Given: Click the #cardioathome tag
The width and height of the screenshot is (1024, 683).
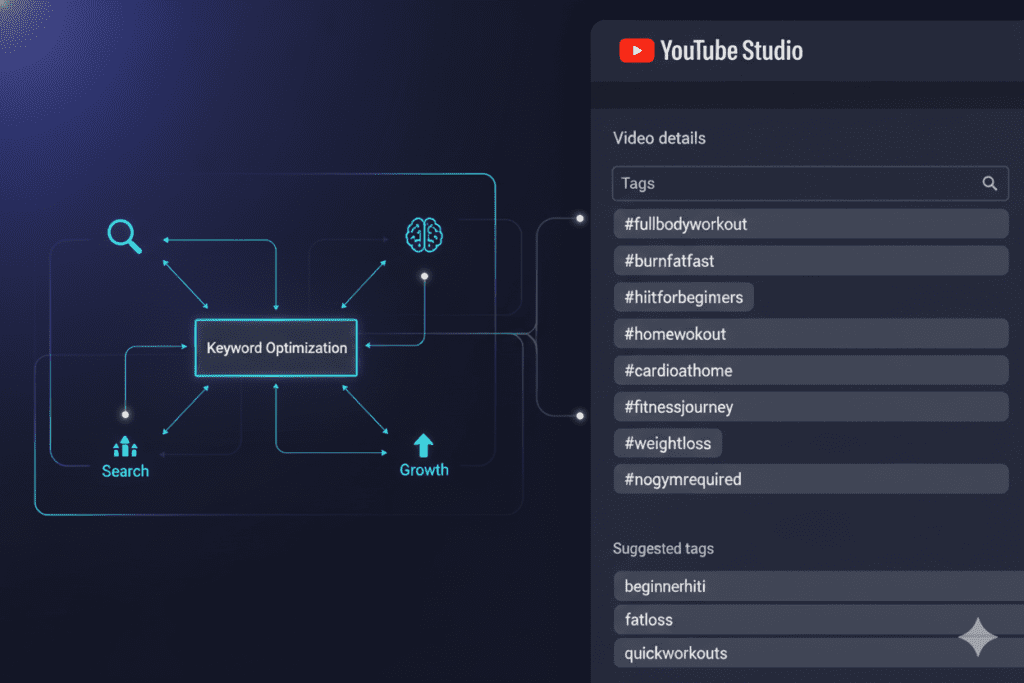Looking at the screenshot, I should 810,369.
